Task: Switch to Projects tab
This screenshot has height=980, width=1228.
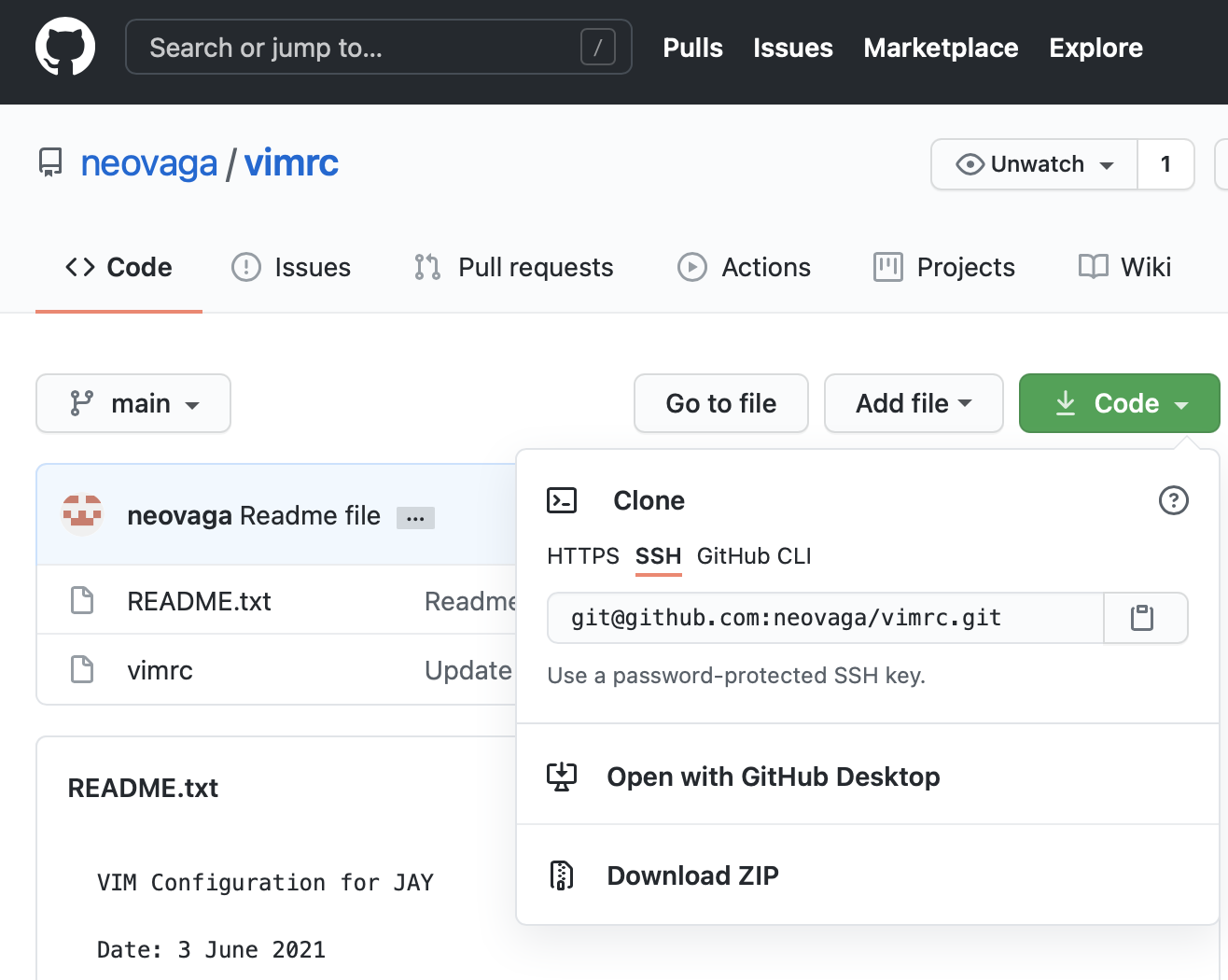Action: (x=943, y=268)
